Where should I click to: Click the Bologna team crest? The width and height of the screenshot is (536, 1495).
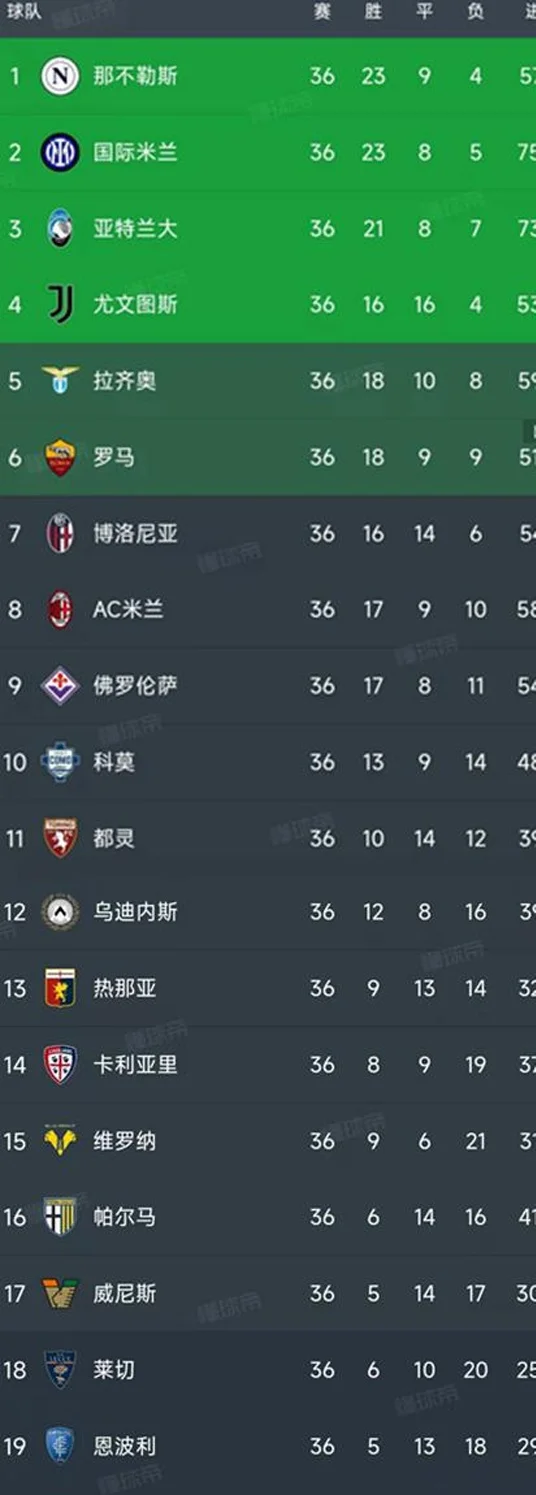pyautogui.click(x=60, y=533)
